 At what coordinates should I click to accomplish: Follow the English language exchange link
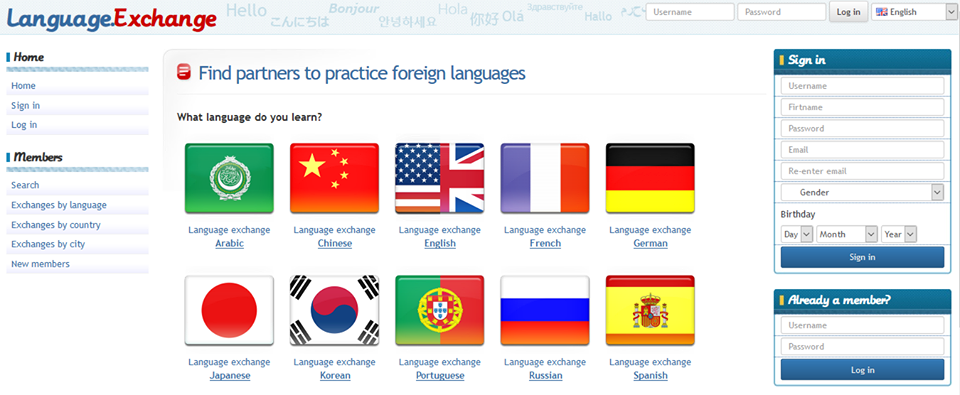(x=440, y=243)
